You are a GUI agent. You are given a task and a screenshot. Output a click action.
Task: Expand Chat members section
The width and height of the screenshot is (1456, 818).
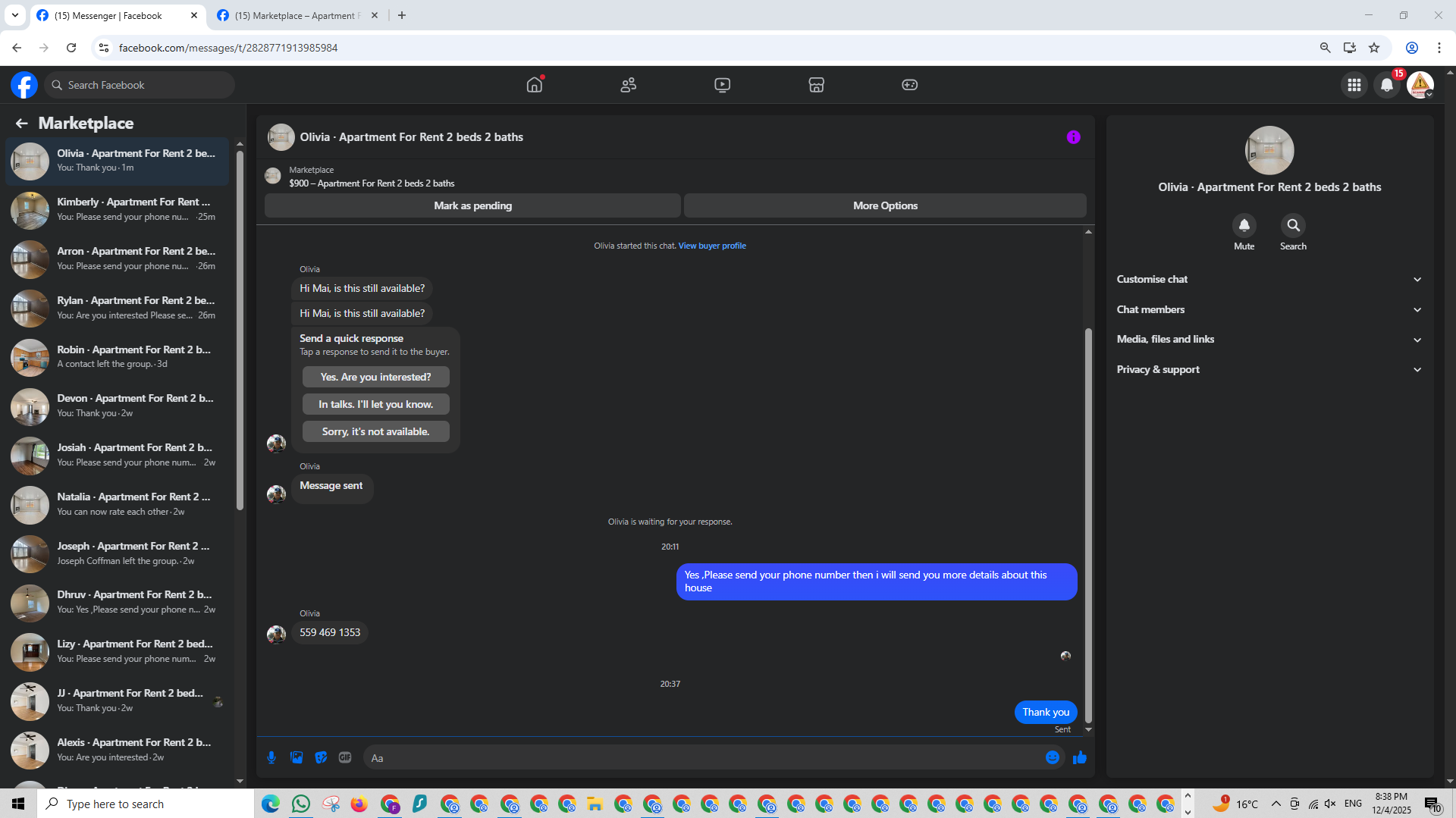click(1269, 309)
